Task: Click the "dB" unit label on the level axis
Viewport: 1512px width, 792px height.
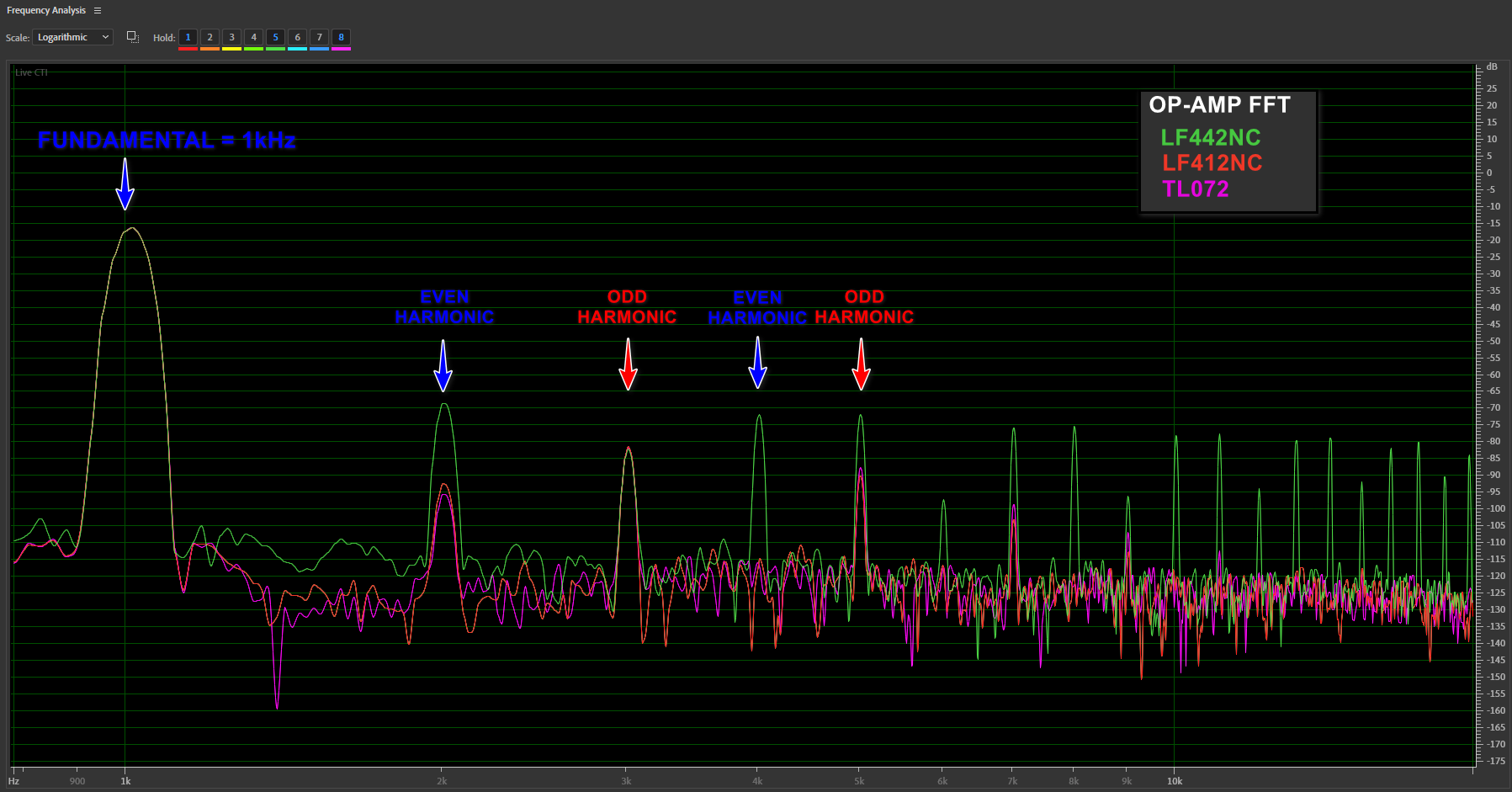Action: [x=1492, y=66]
